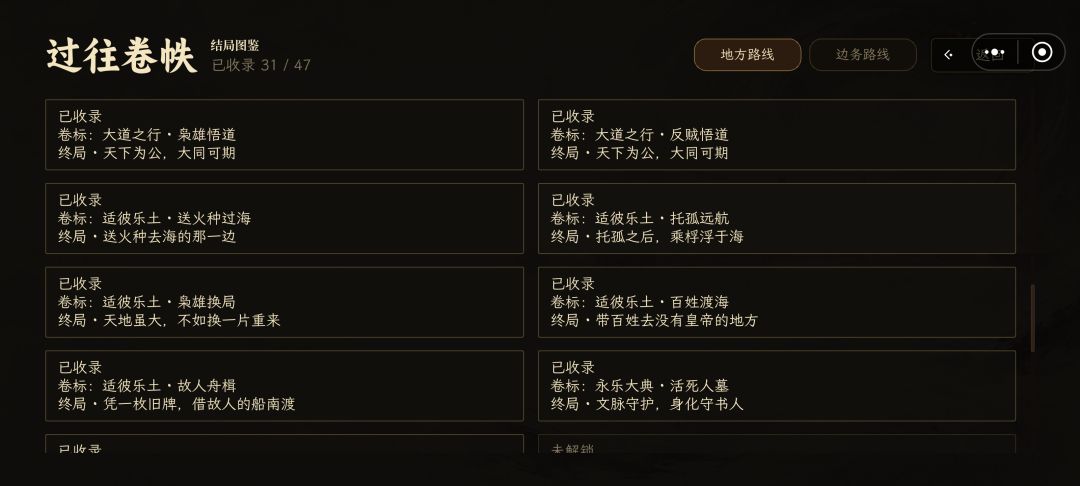Click the partially visible bottom-left 已收录 card
Image resolution: width=1080 pixels, height=486 pixels.
click(x=284, y=444)
